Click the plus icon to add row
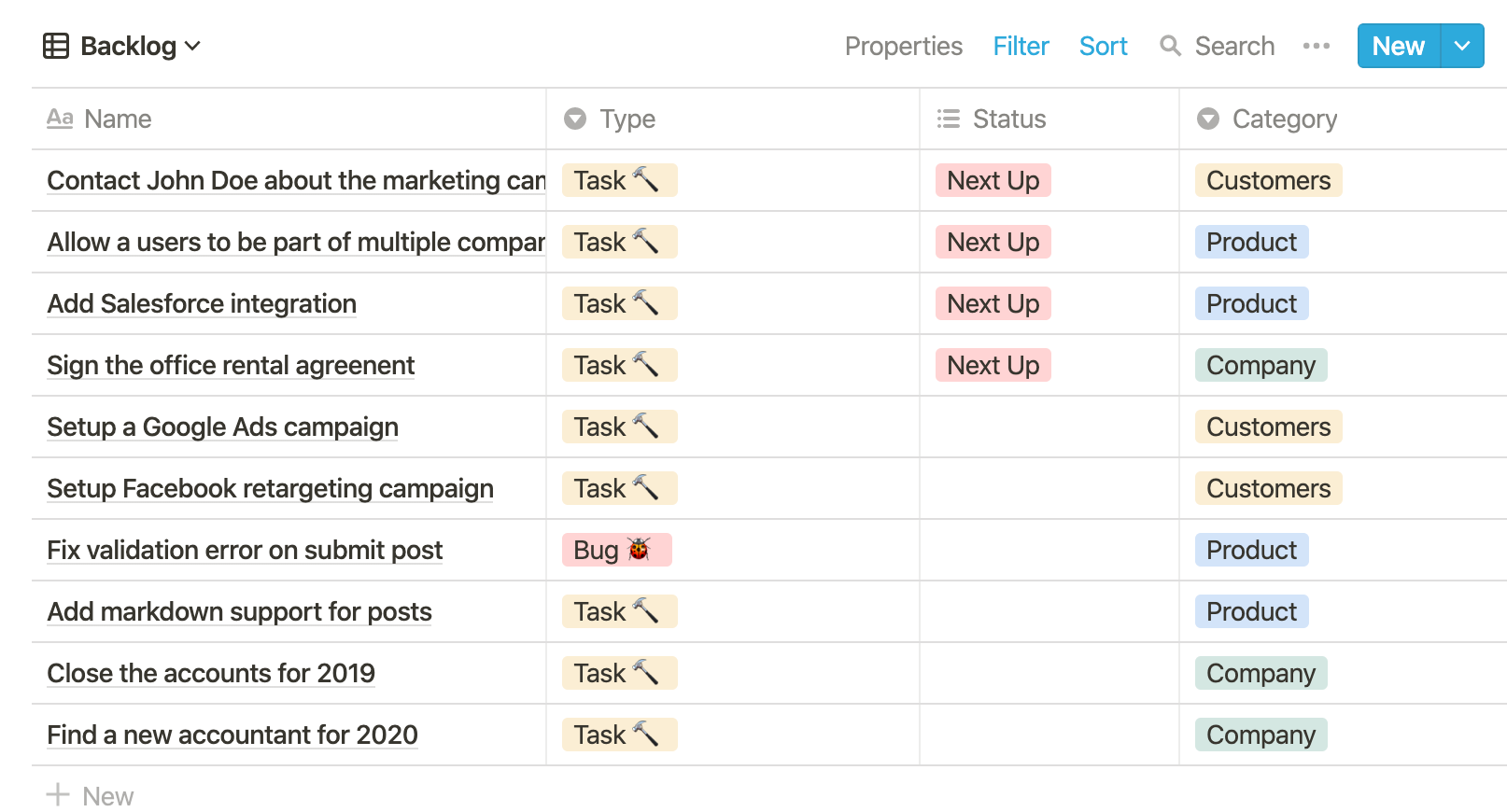1507x812 pixels. [x=58, y=795]
